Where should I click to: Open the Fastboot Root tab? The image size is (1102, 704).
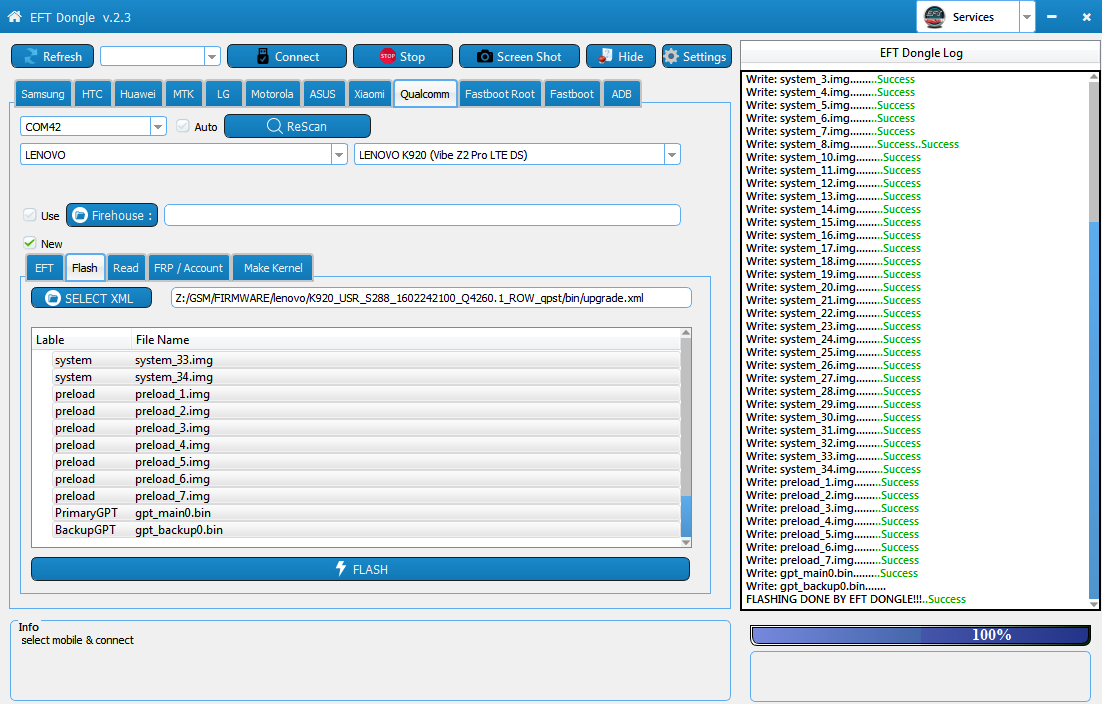500,93
